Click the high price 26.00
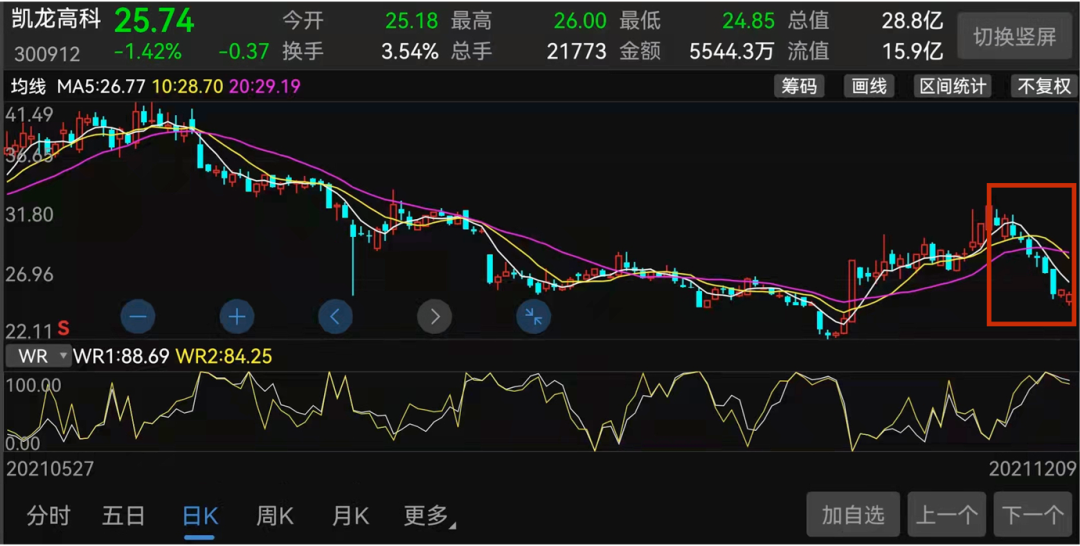1080x546 pixels. [580, 21]
